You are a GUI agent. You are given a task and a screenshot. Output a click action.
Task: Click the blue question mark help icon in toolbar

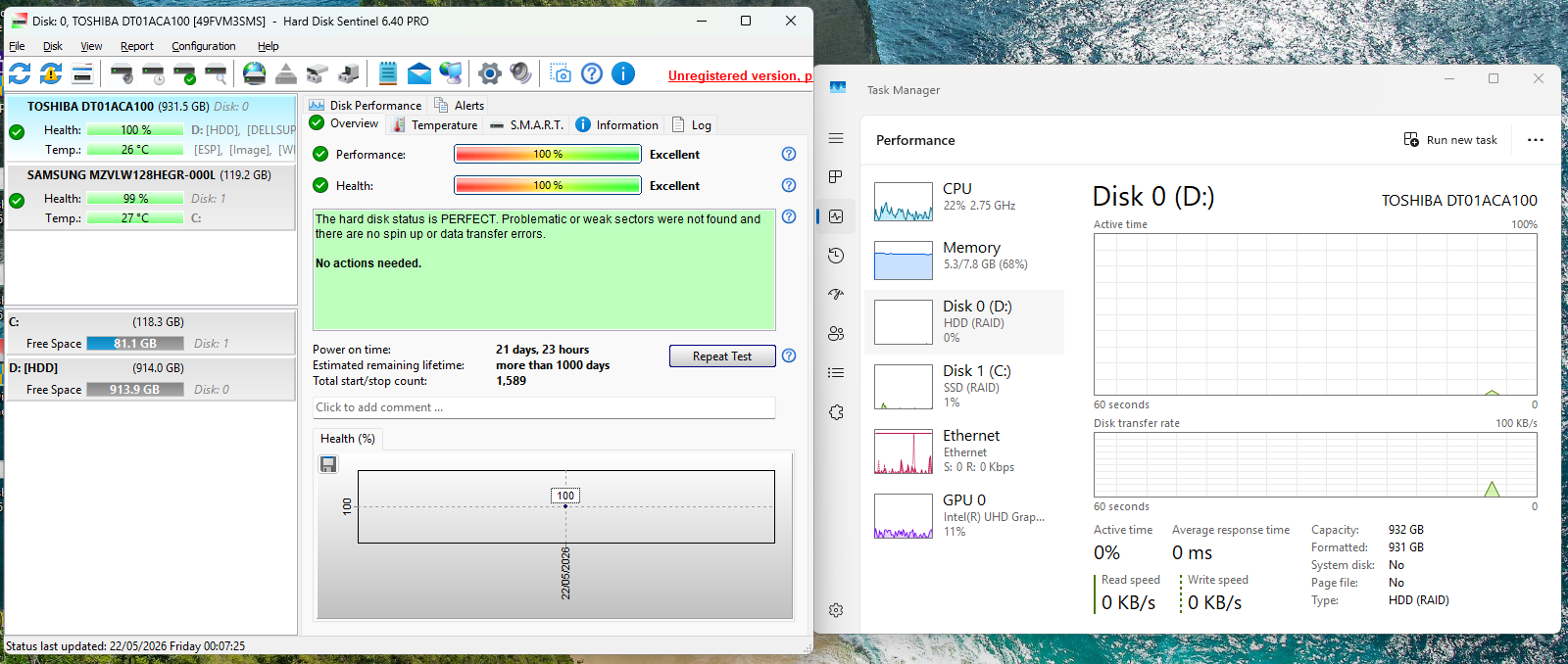pyautogui.click(x=592, y=73)
